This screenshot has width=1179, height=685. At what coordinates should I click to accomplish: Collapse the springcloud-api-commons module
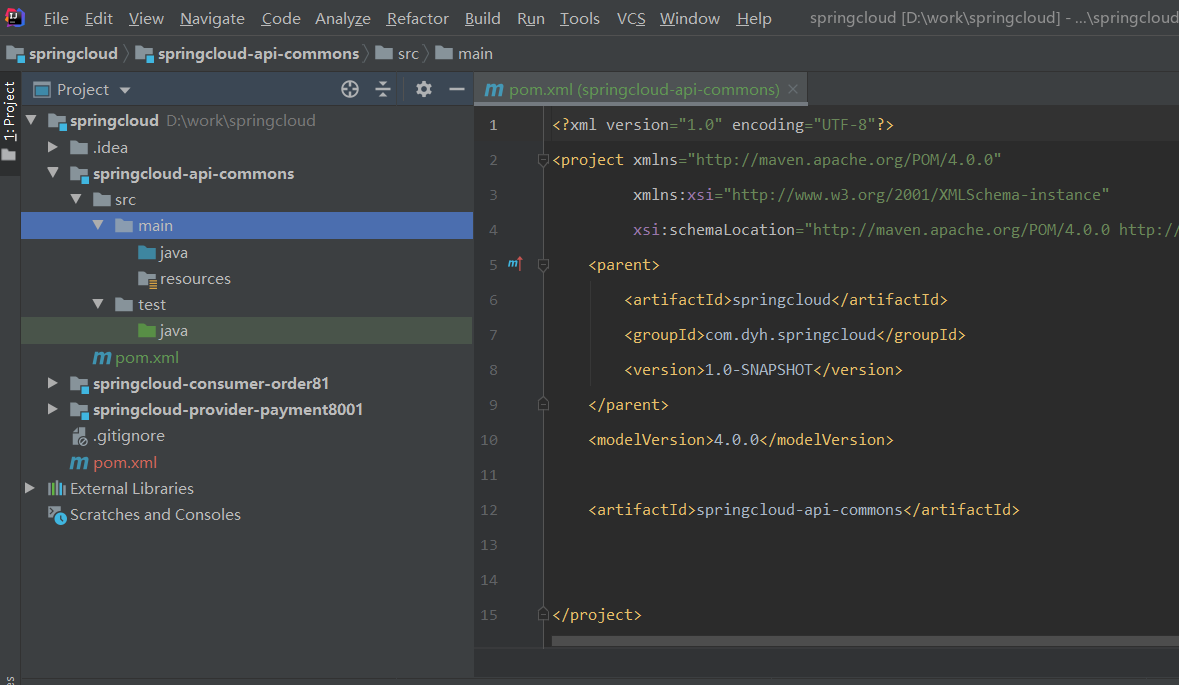coord(53,173)
